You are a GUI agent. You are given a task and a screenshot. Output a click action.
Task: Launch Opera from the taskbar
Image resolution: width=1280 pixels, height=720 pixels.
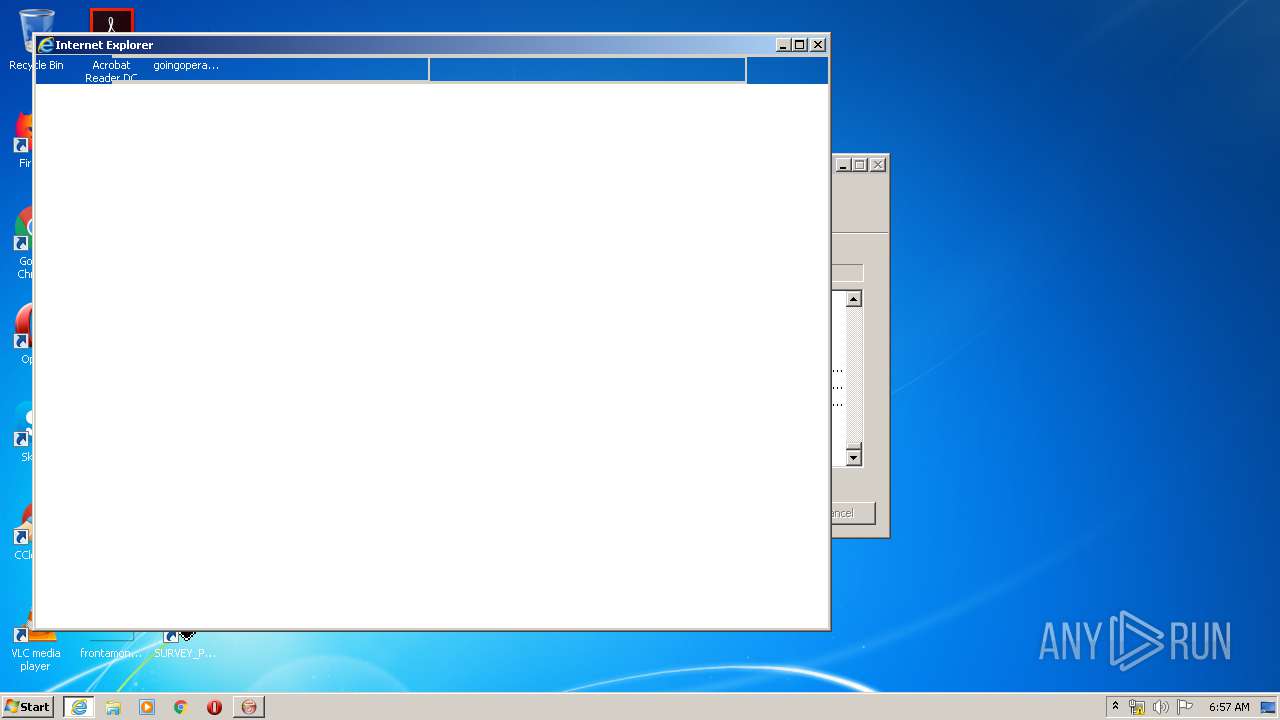point(214,707)
